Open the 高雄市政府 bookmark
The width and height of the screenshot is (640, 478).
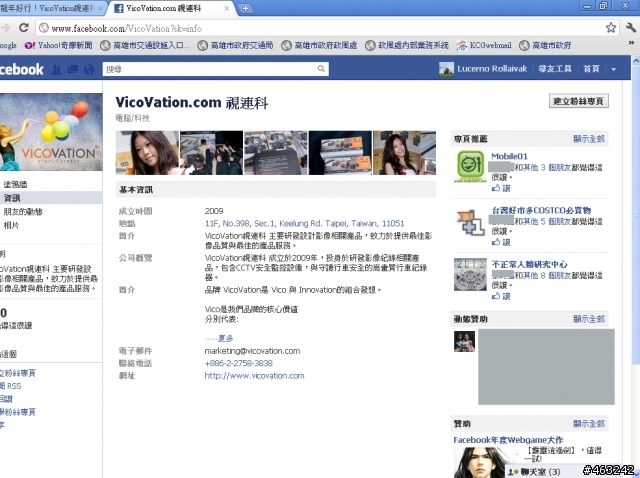coord(545,45)
